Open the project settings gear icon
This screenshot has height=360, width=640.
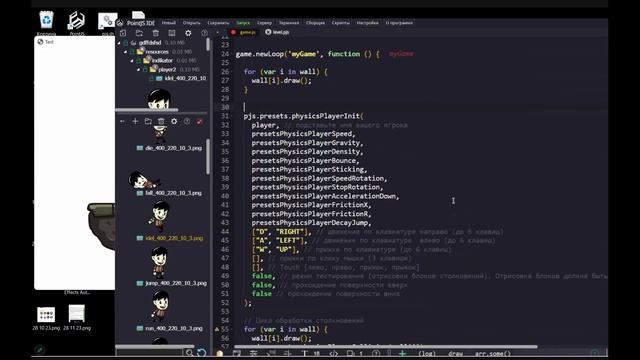[188, 33]
